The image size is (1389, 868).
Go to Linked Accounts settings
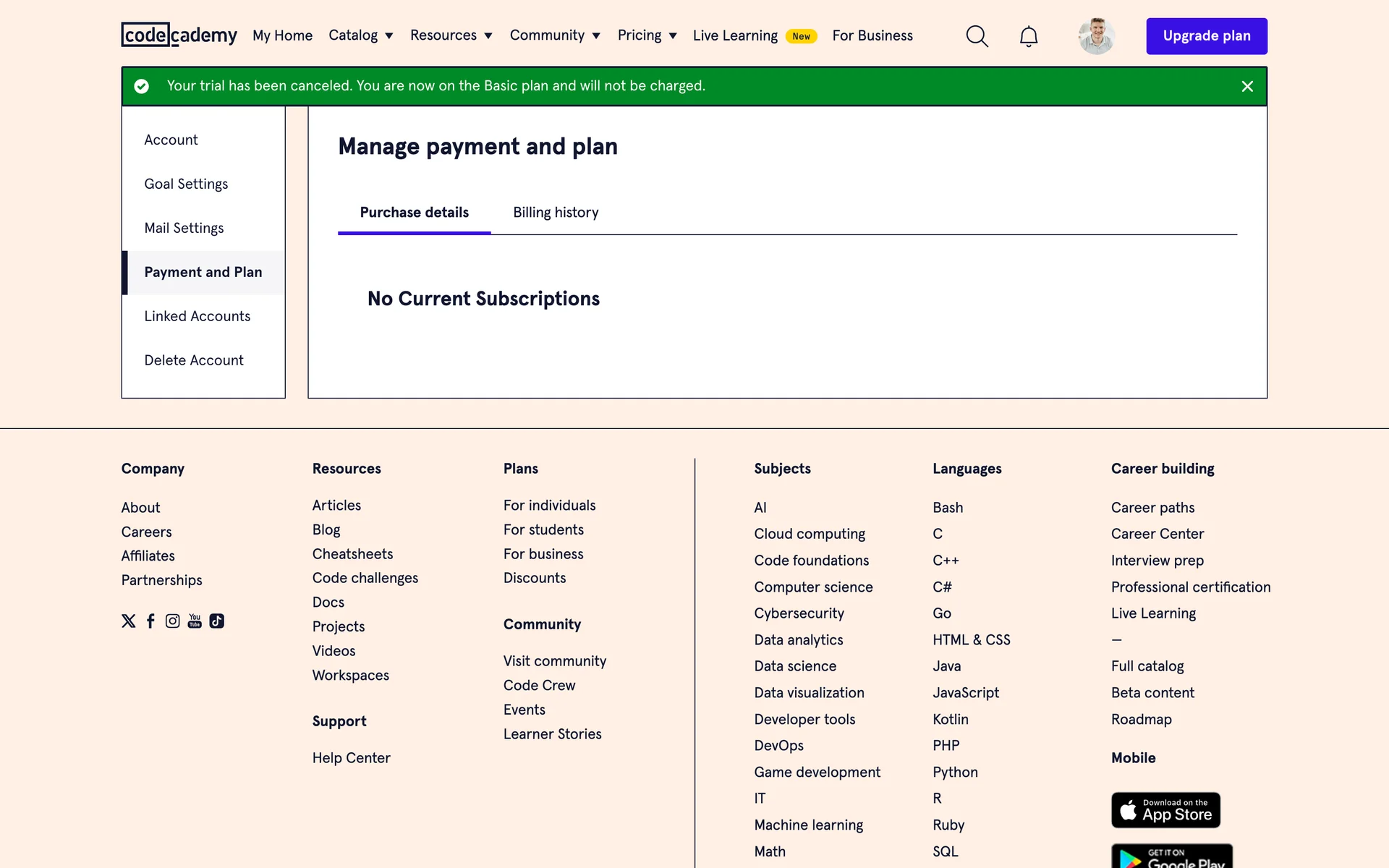coord(197,316)
